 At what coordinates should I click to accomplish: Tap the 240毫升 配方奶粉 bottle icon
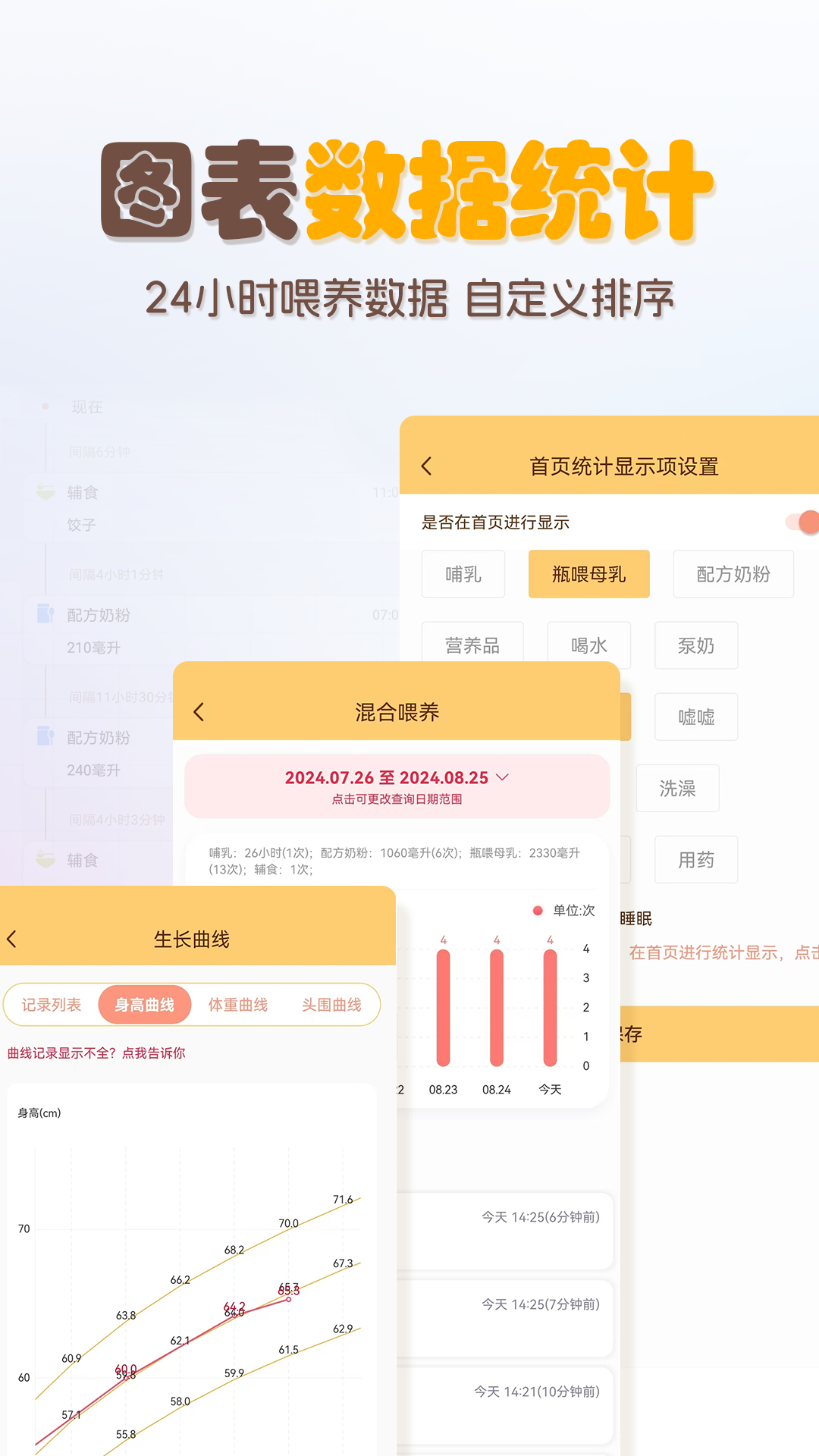[x=45, y=736]
